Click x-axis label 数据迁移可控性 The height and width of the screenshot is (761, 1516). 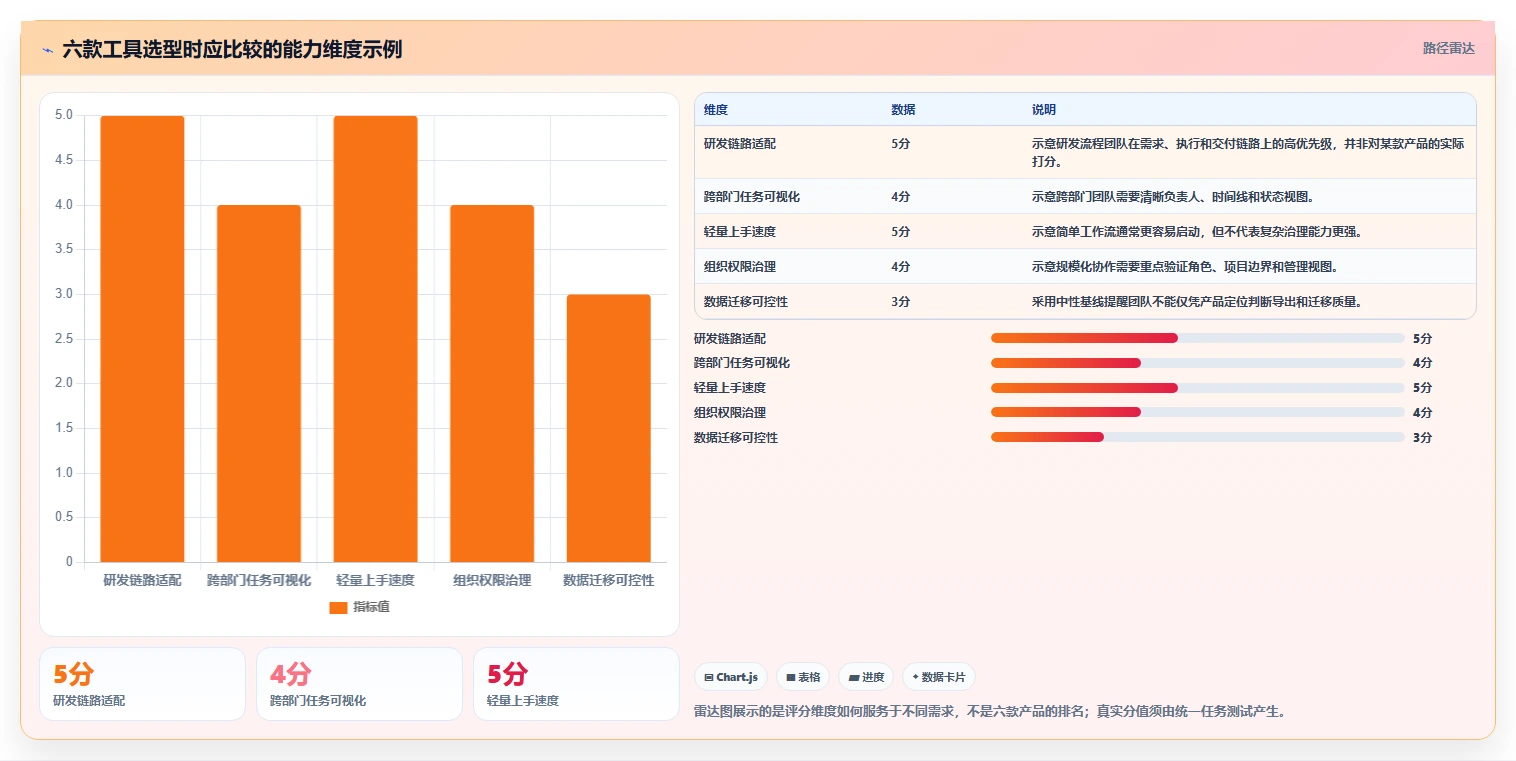point(608,580)
